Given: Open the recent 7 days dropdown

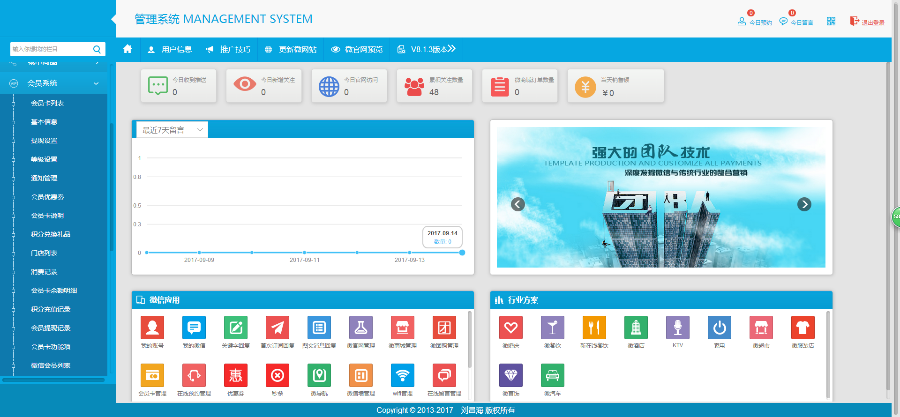Looking at the screenshot, I should tap(172, 130).
